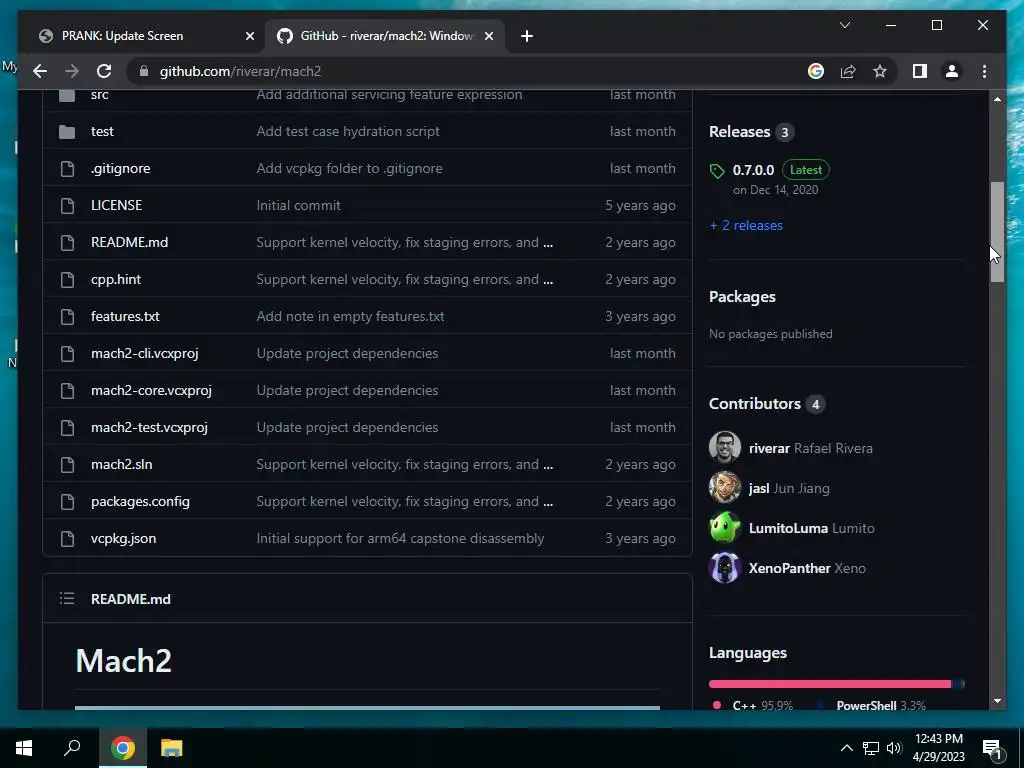Show the + 2 releases link
1024x768 pixels.
point(746,225)
